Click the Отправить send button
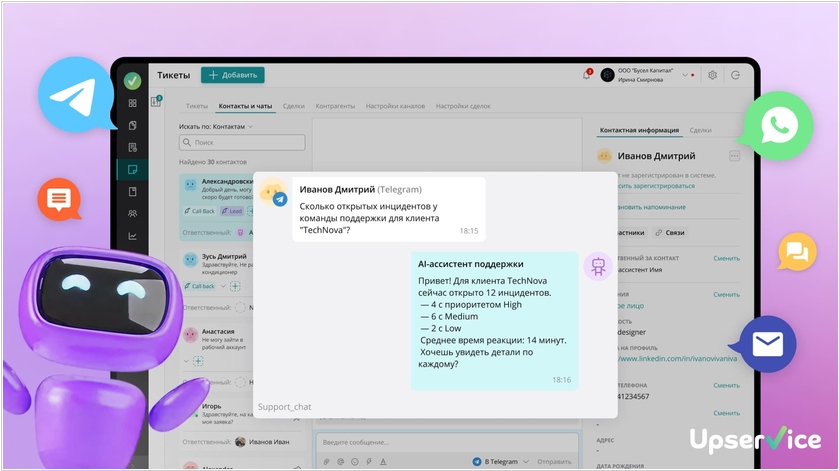Viewport: 840px width, 471px height. pos(554,461)
